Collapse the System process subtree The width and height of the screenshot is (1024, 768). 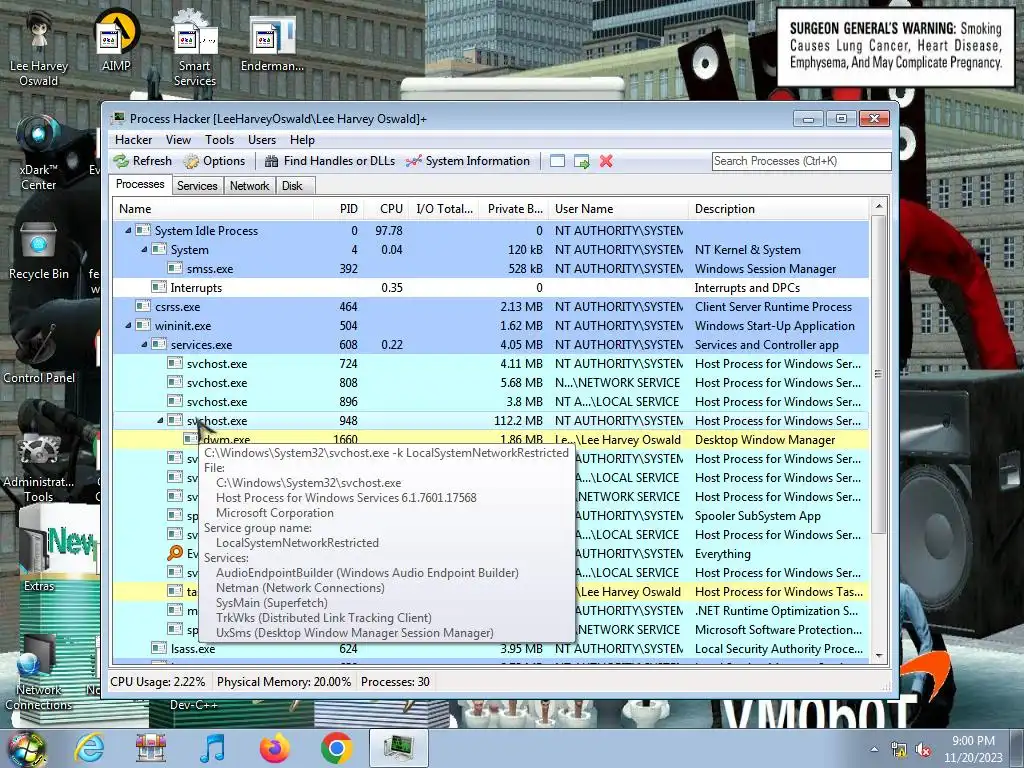coord(144,249)
